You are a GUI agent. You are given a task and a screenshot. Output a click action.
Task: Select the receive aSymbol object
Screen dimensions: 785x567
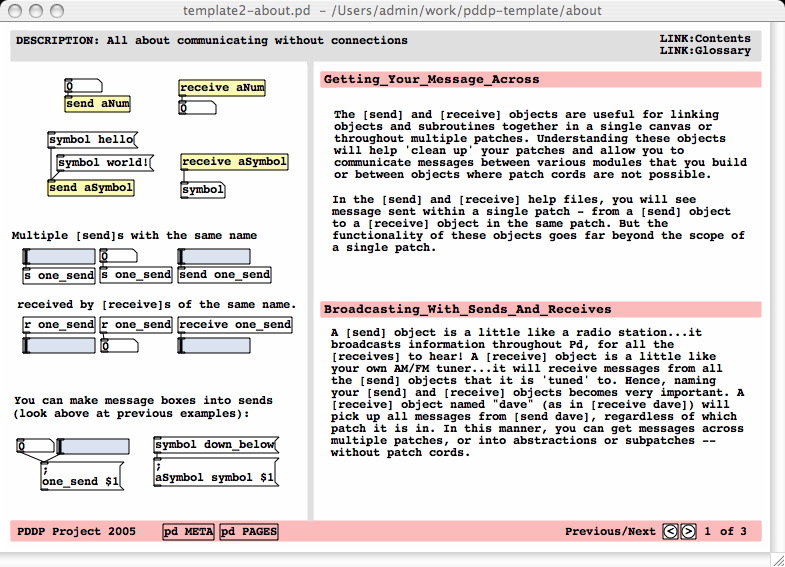pos(234,162)
